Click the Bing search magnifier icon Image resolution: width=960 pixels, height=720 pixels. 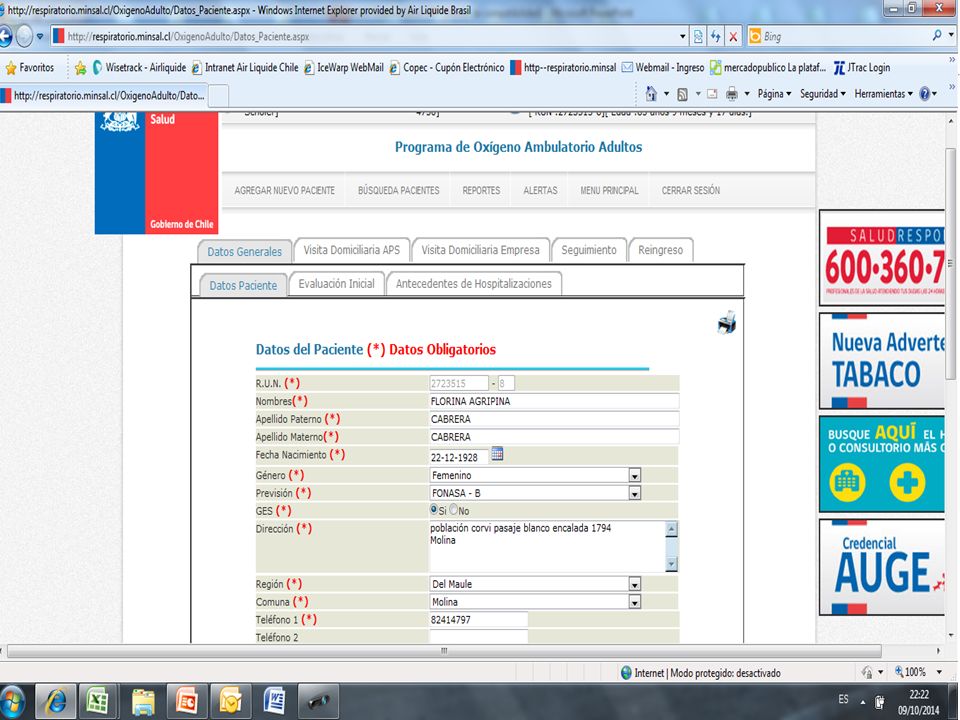point(937,36)
